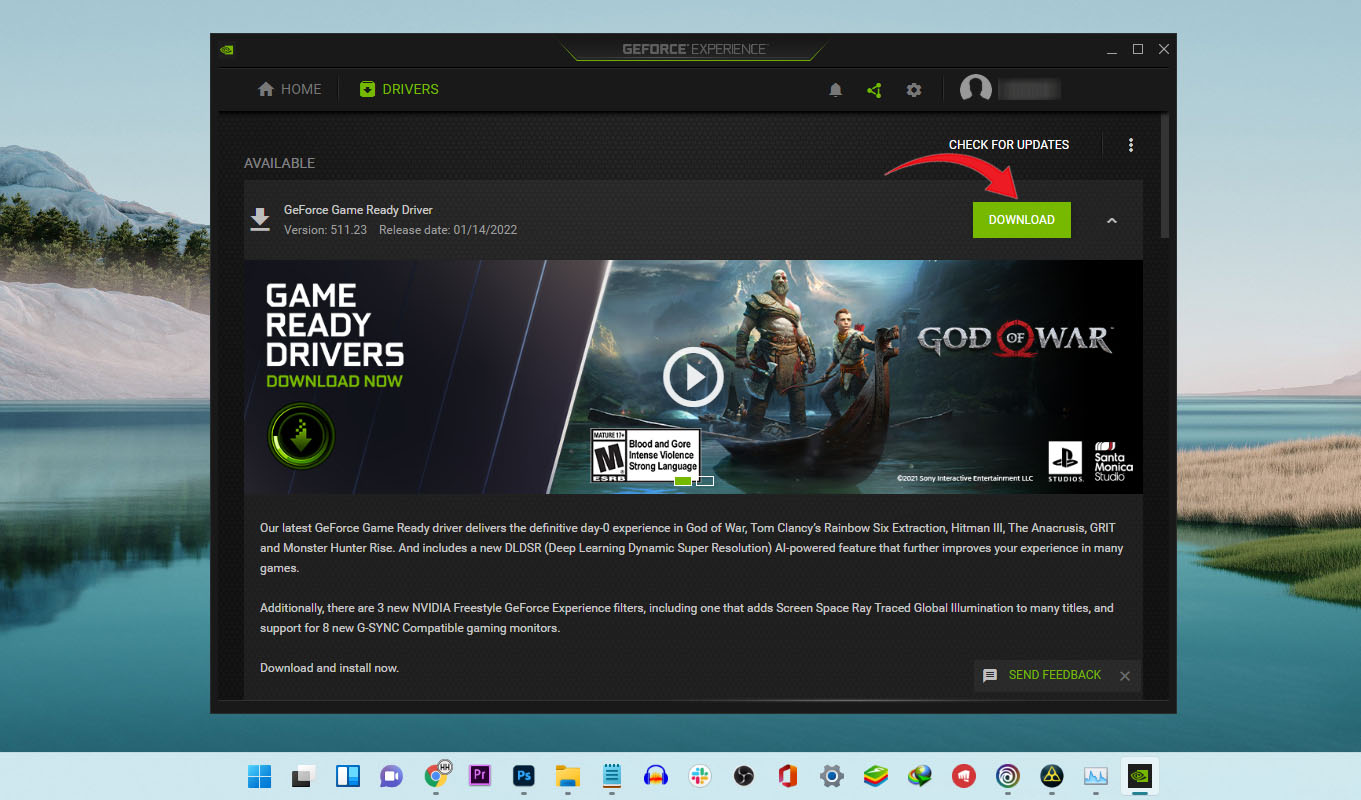Click the 'Download and install now.' text
This screenshot has height=800, width=1361.
tap(329, 668)
